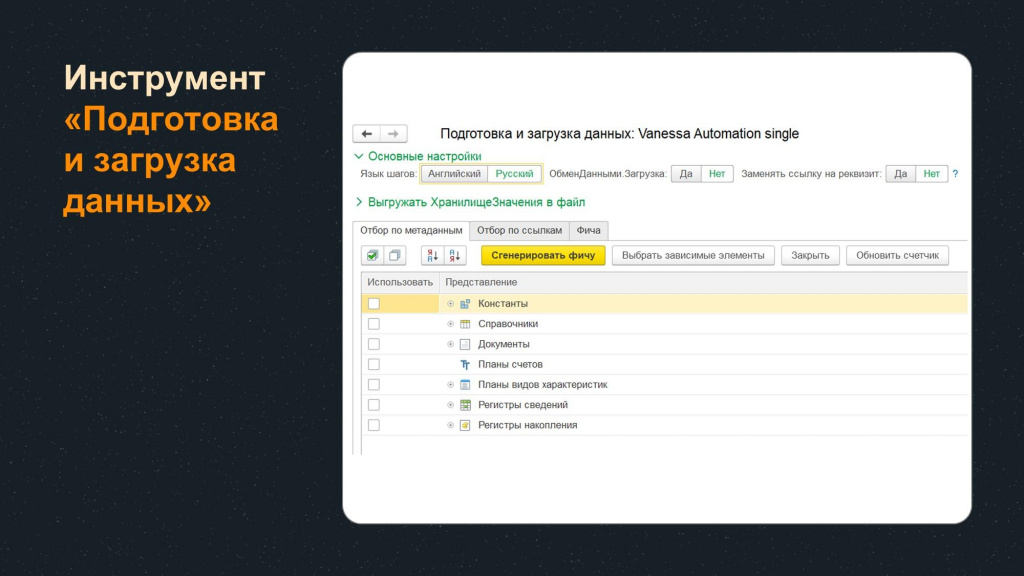The width and height of the screenshot is (1024, 576).
Task: Expand the Планы видов характеристик node
Action: point(450,385)
